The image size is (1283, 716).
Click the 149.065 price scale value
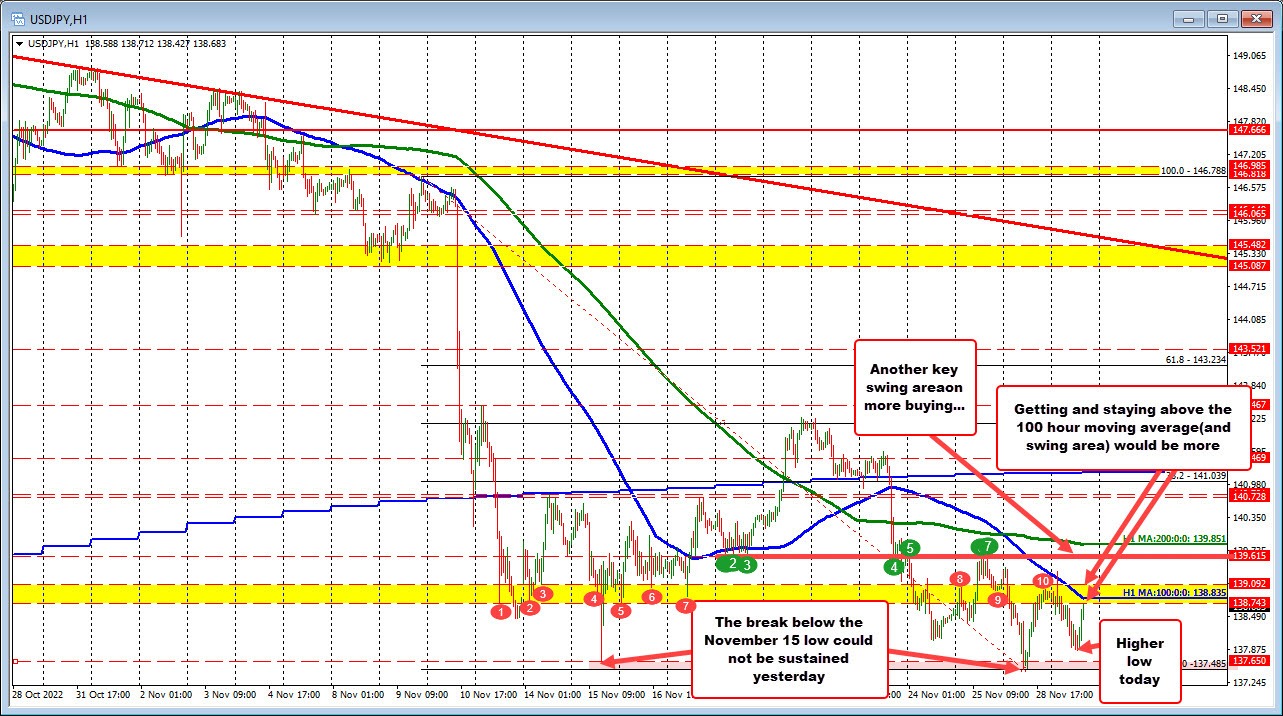(1251, 56)
